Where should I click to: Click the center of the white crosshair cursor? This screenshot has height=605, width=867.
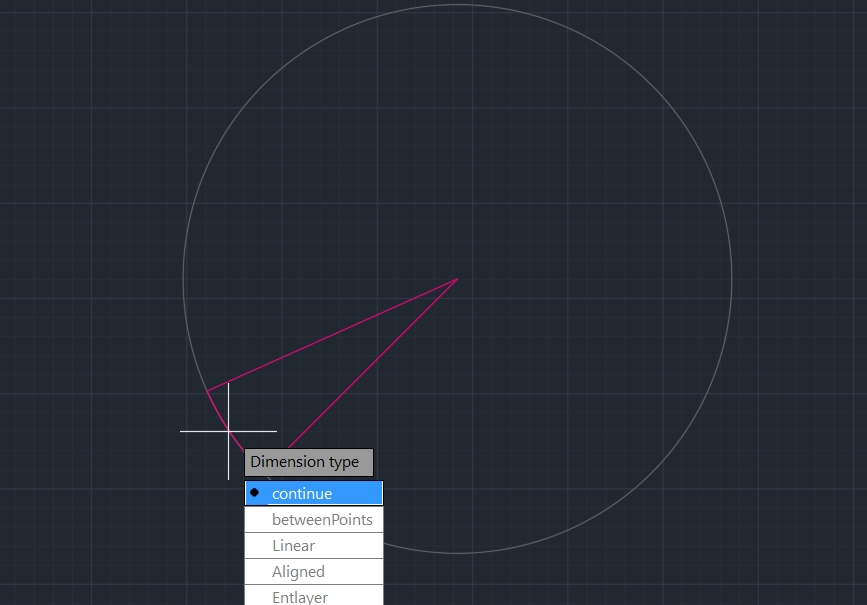[x=228, y=431]
